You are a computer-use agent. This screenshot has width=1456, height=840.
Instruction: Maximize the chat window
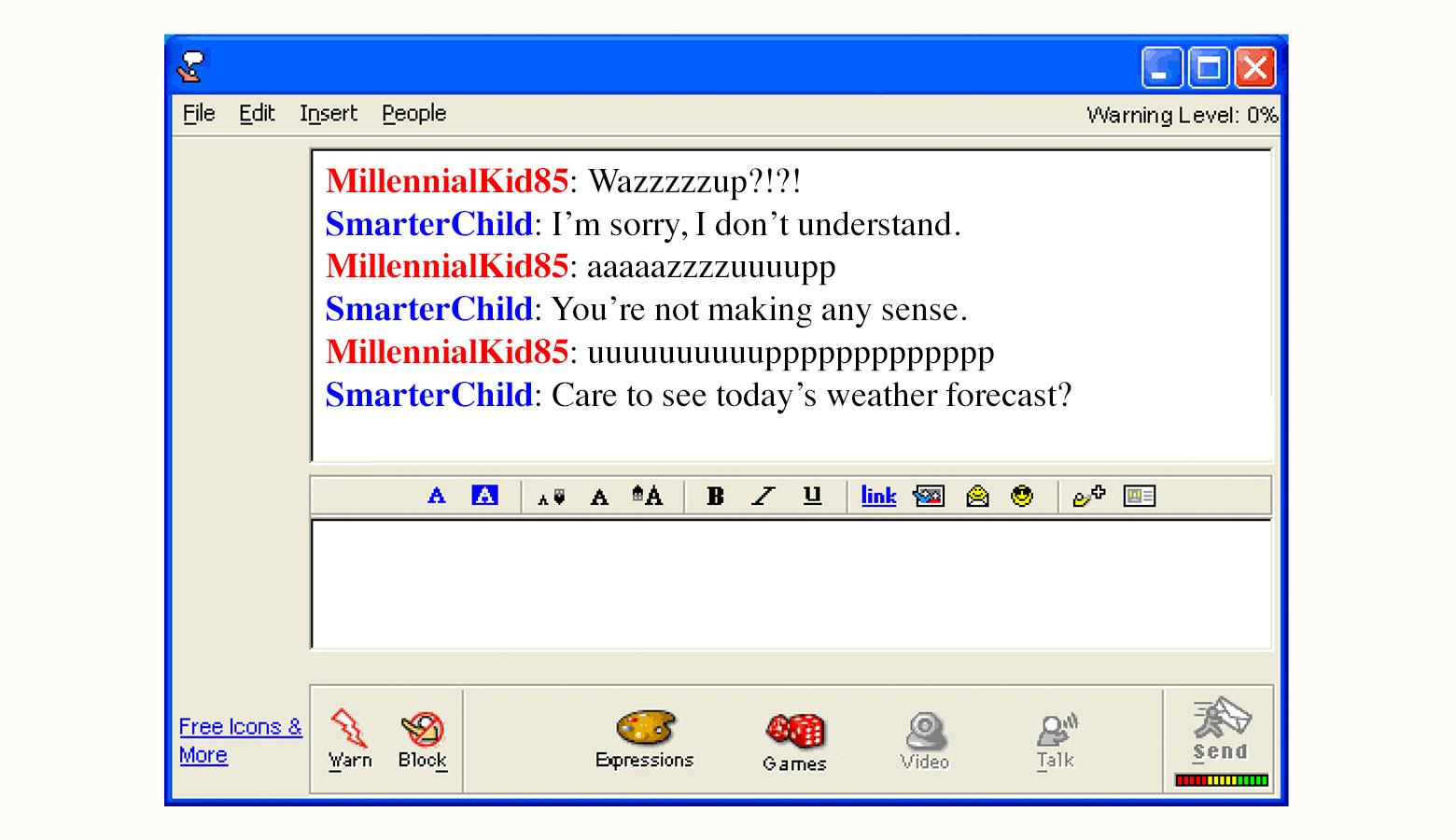1209,68
